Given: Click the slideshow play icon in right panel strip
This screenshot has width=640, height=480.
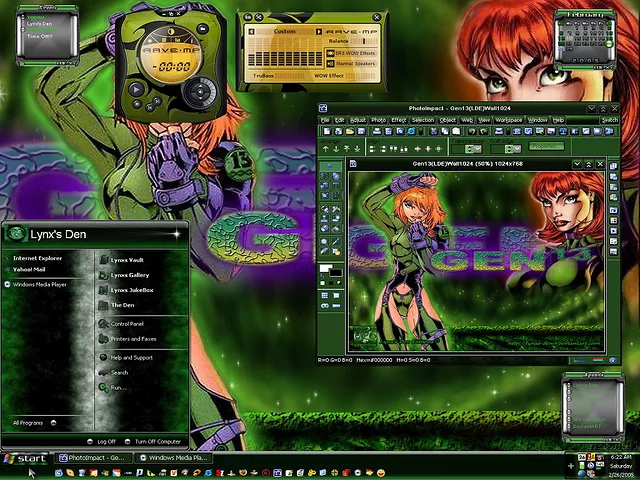Looking at the screenshot, I should pos(613,231).
